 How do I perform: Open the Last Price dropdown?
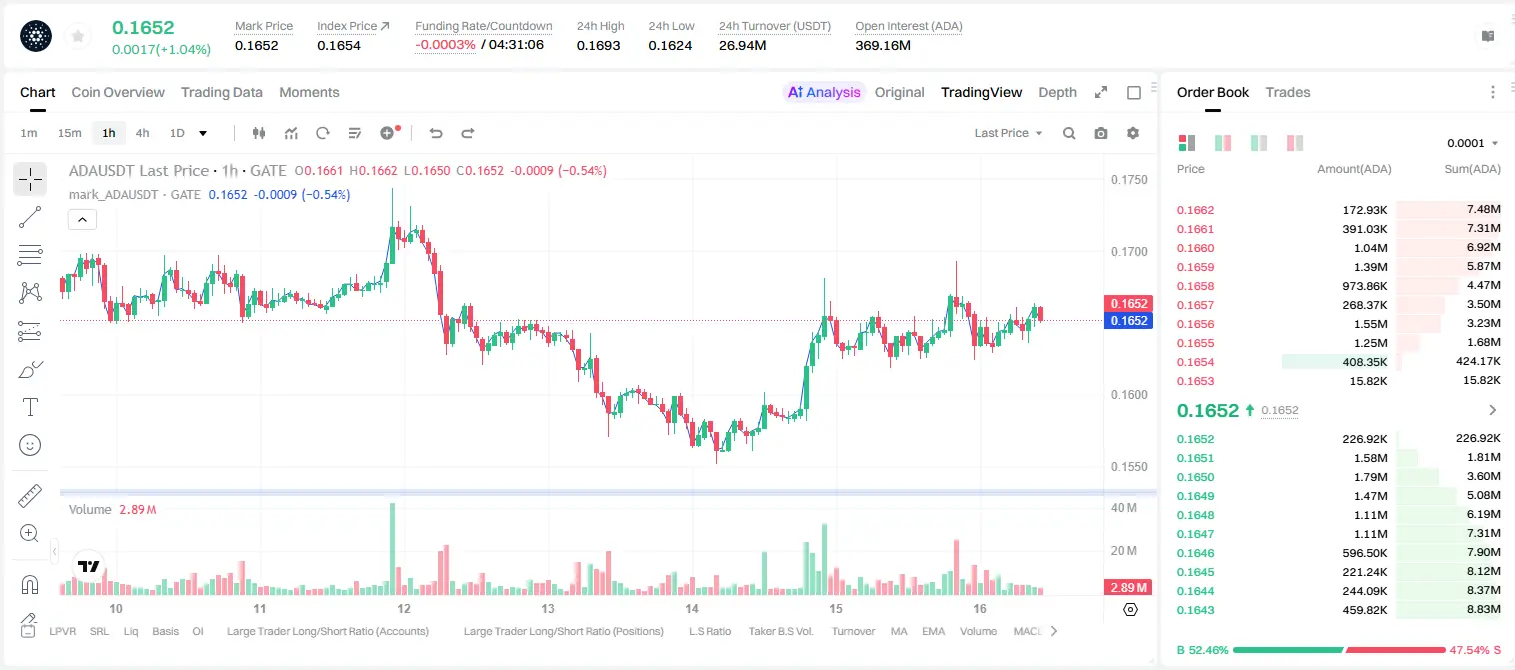point(1008,133)
